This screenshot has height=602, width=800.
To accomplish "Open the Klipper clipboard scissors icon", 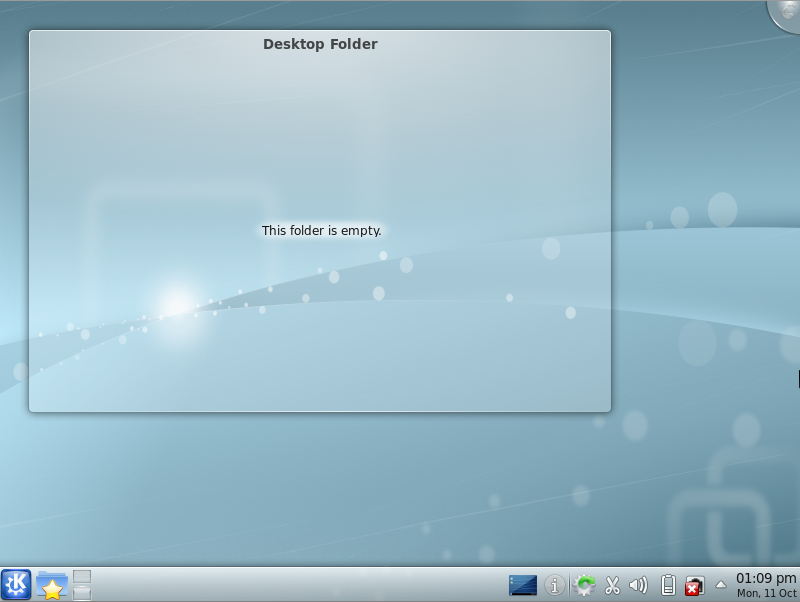I will tap(613, 585).
